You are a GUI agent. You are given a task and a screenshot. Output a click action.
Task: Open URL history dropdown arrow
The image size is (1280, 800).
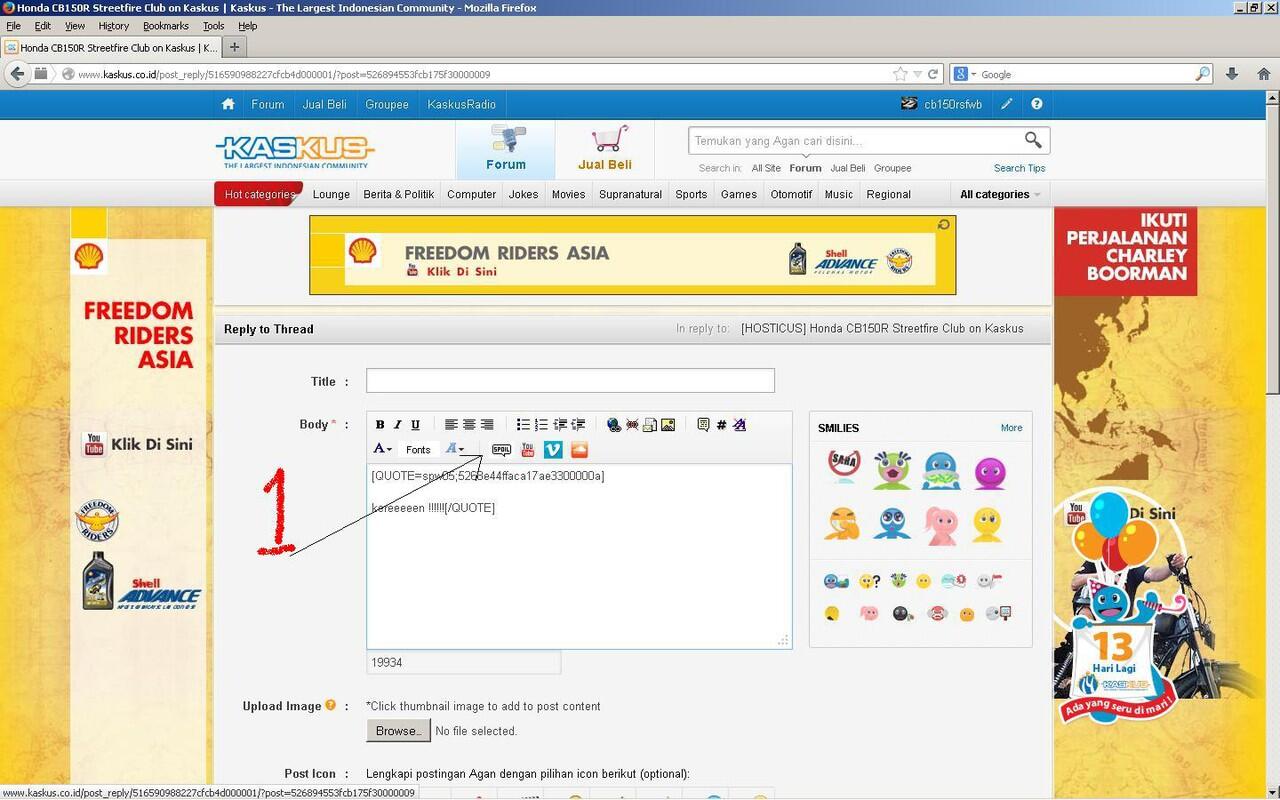click(x=917, y=74)
